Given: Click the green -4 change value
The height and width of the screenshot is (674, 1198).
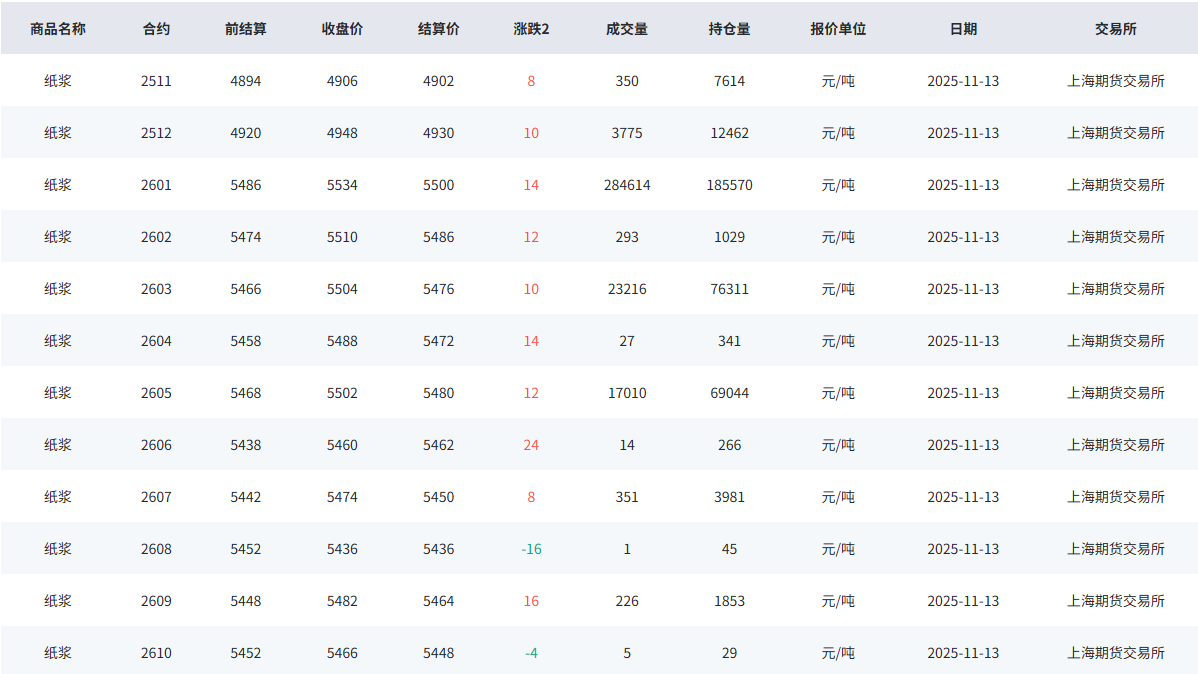Looking at the screenshot, I should click(531, 653).
